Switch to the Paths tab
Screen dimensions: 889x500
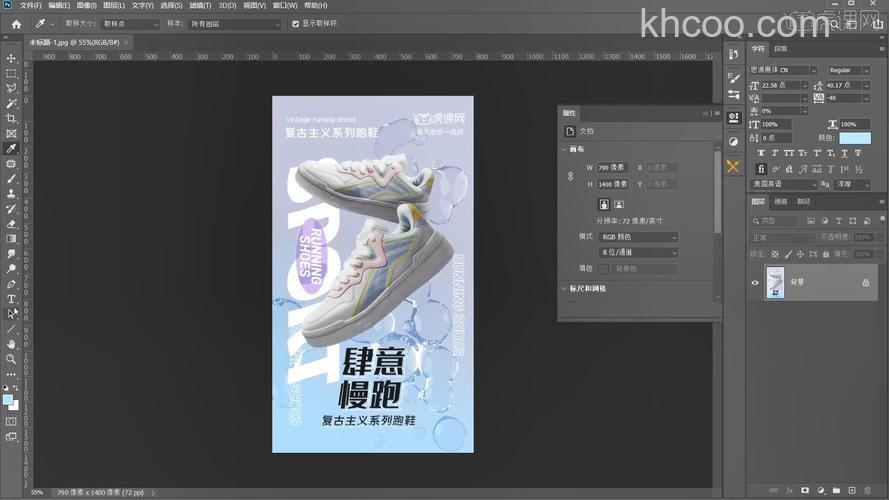(803, 201)
